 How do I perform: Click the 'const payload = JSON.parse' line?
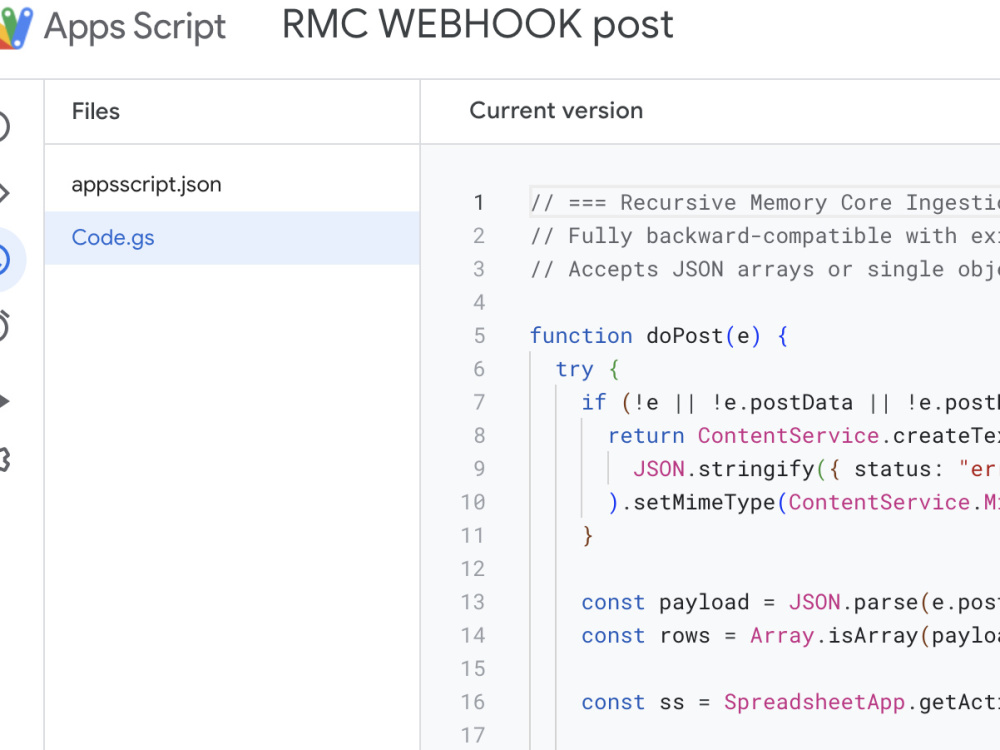coord(790,602)
